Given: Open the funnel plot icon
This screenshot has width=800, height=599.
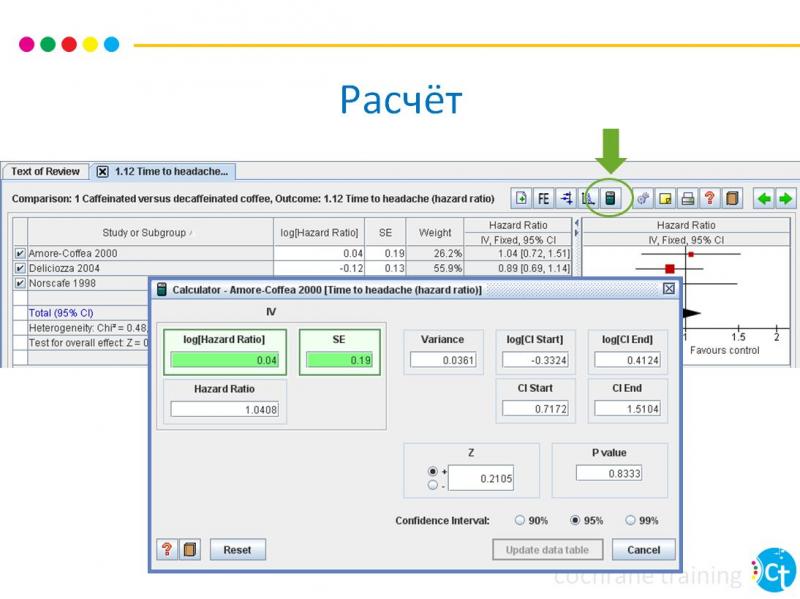Looking at the screenshot, I should [x=588, y=198].
